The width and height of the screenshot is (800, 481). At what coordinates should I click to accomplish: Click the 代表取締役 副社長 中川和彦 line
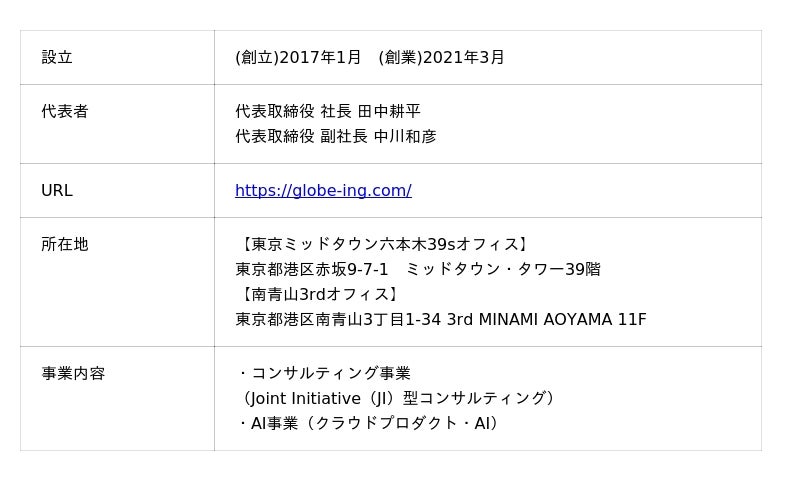click(336, 137)
